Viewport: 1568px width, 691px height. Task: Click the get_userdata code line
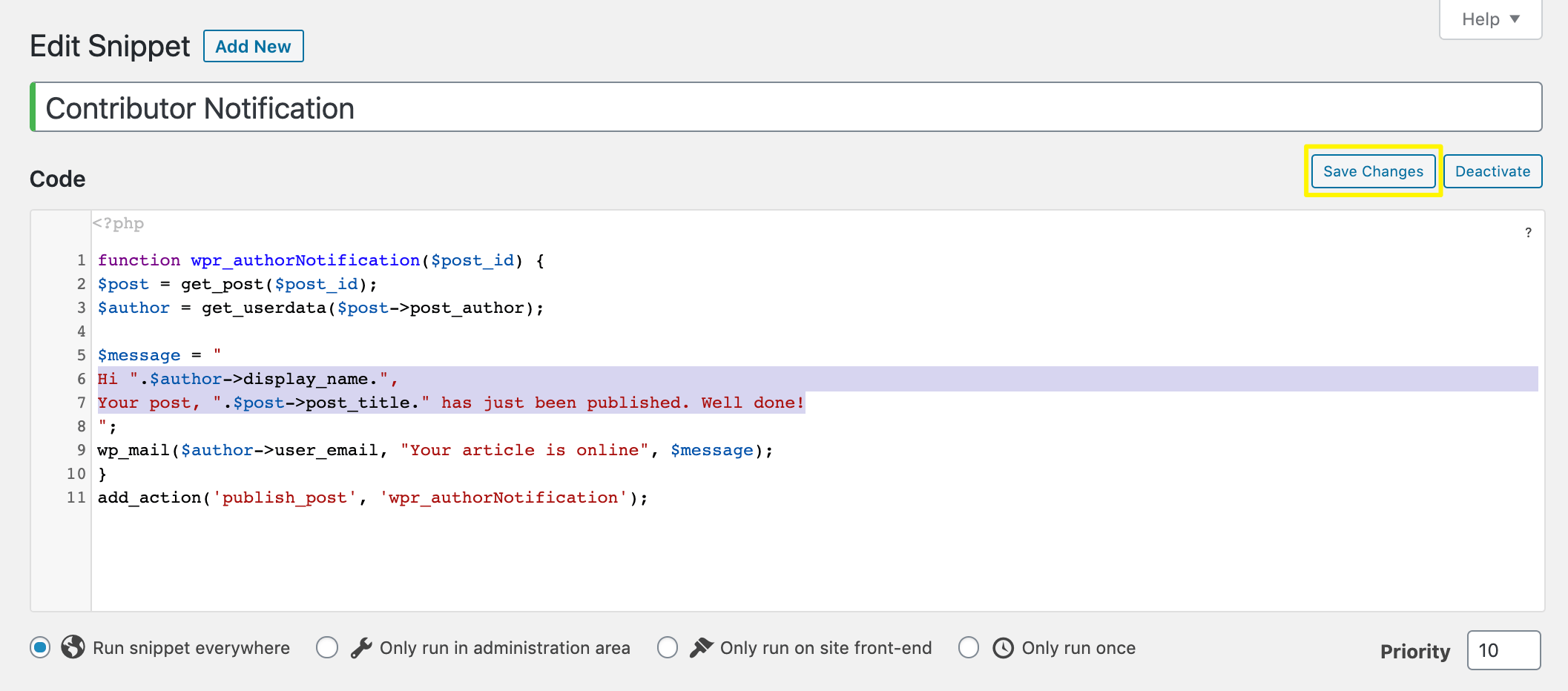(x=320, y=308)
